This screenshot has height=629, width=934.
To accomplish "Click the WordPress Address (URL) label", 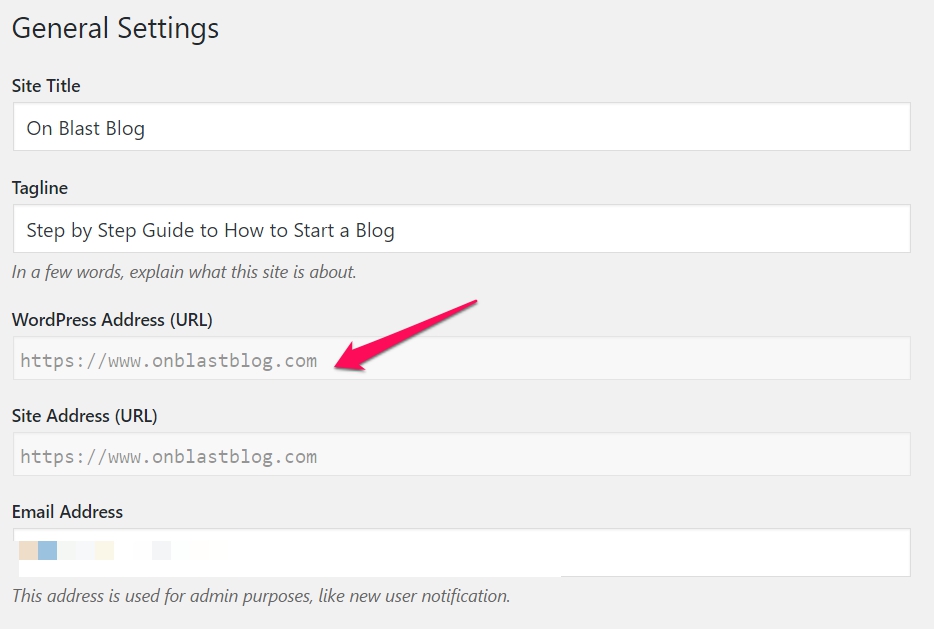I will 112,320.
